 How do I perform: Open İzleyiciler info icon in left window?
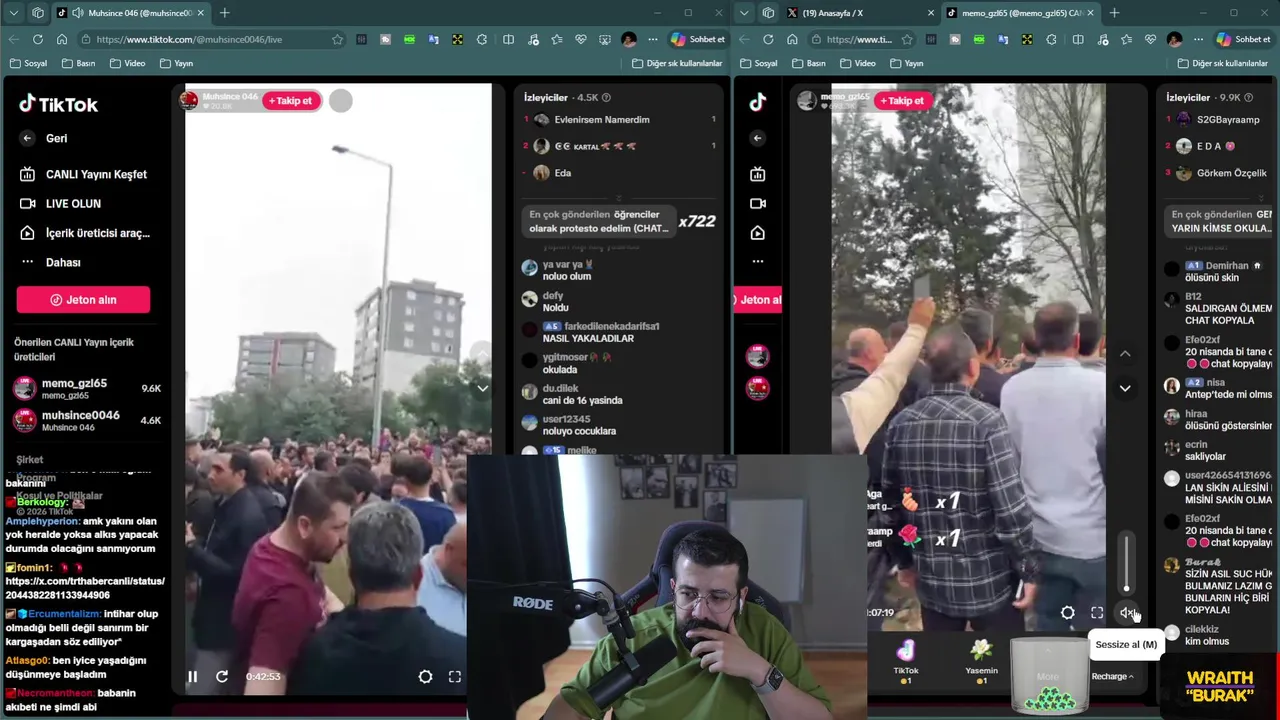[606, 98]
